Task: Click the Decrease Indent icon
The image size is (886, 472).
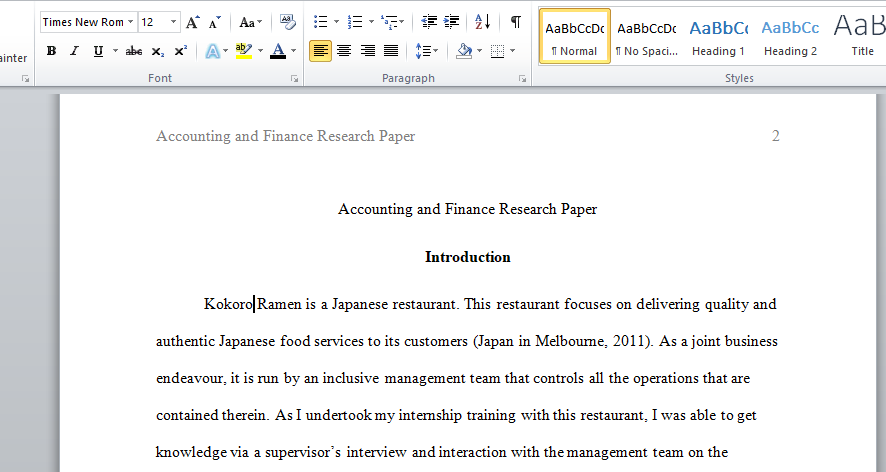Action: tap(429, 22)
